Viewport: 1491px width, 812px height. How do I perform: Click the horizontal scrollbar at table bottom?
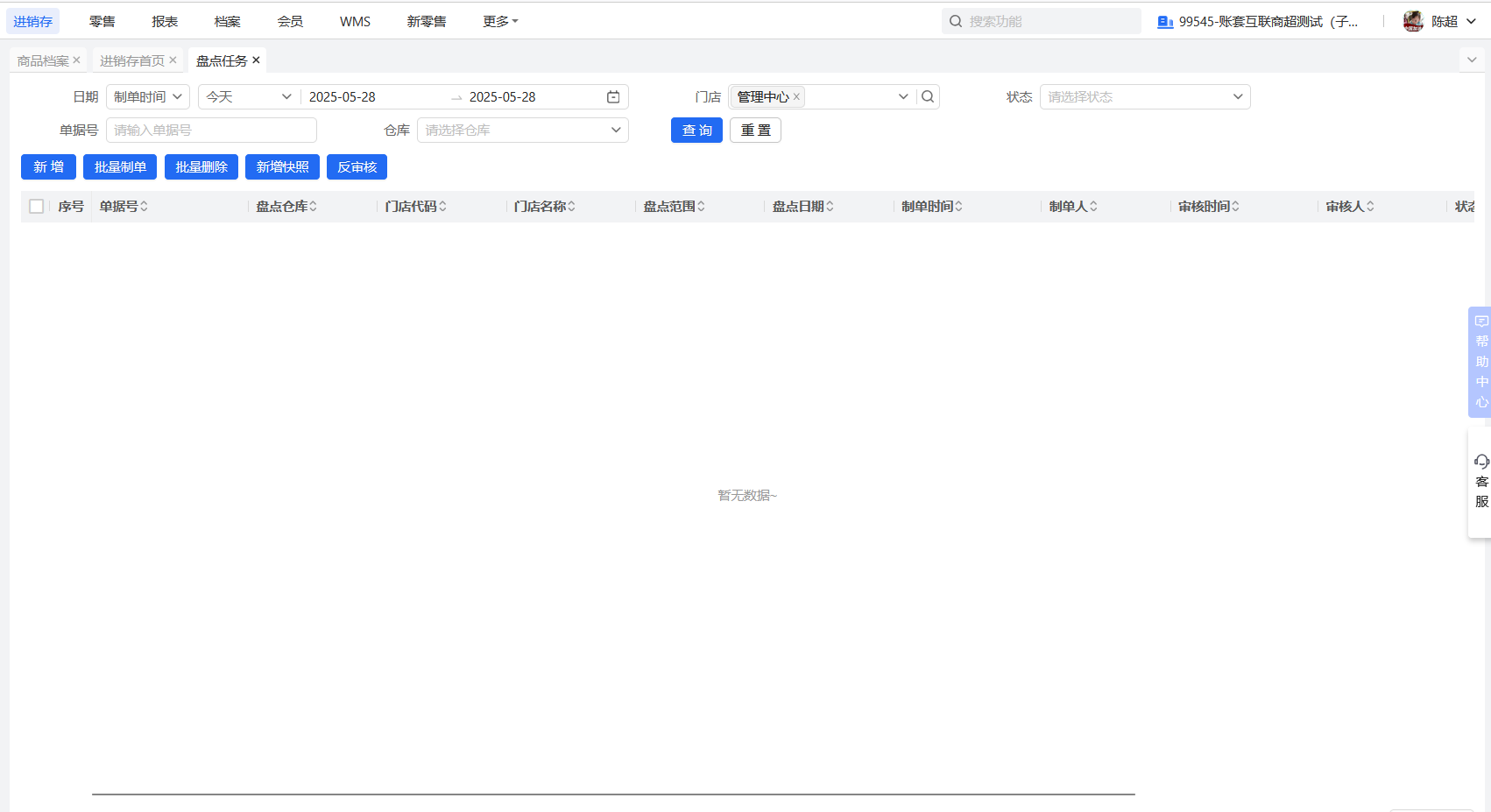tap(613, 794)
